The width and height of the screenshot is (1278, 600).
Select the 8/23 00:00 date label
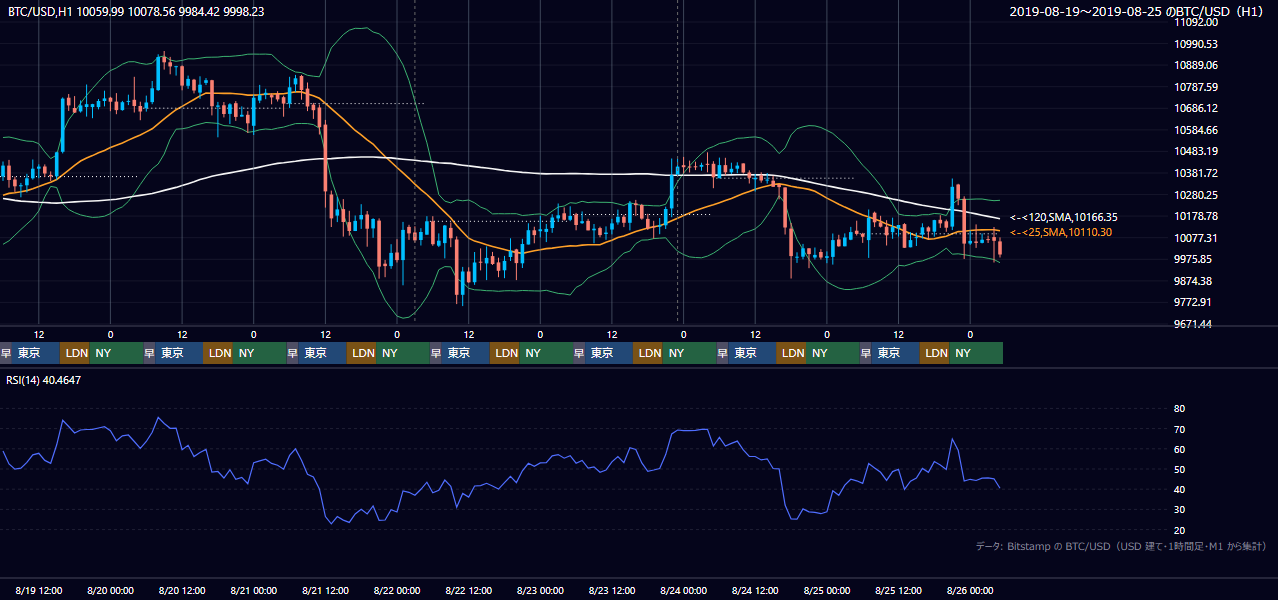541,591
